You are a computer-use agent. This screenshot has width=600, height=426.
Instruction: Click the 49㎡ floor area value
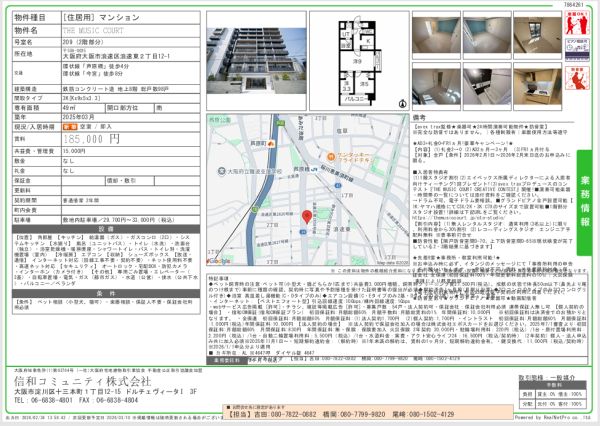[70, 108]
